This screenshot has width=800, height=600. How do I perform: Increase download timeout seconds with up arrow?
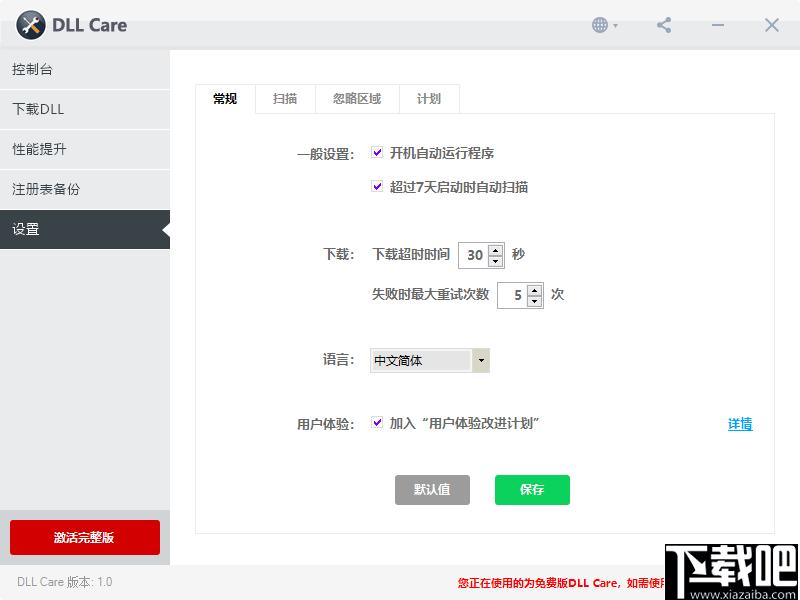tap(495, 250)
